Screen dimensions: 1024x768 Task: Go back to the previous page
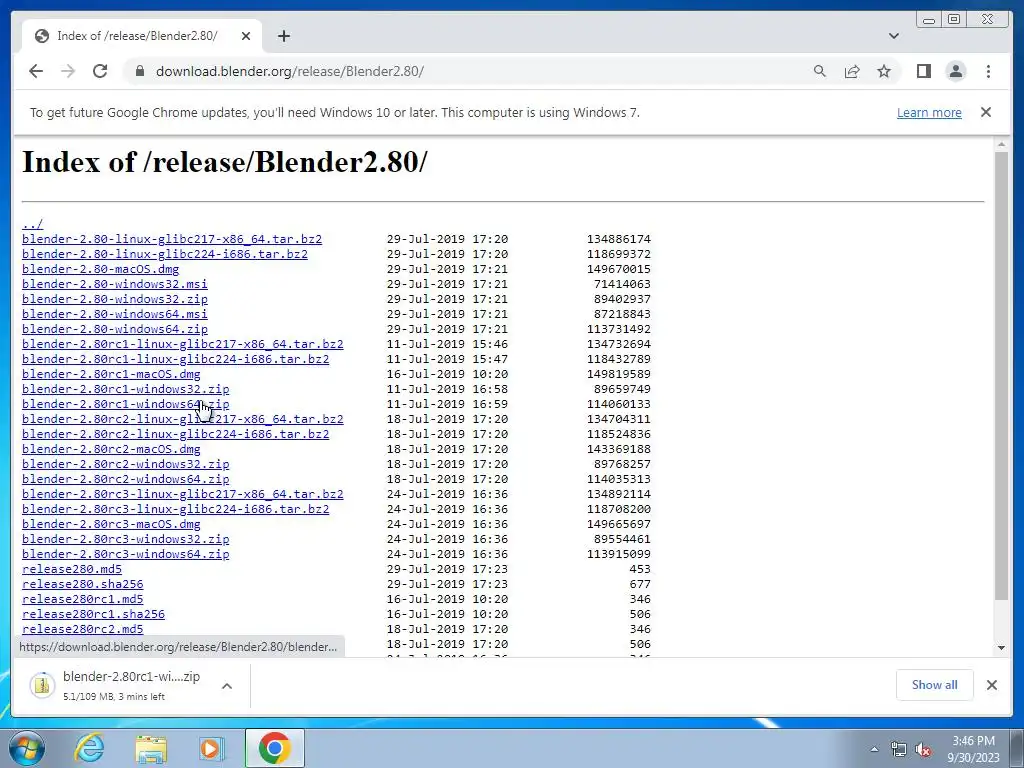point(36,71)
